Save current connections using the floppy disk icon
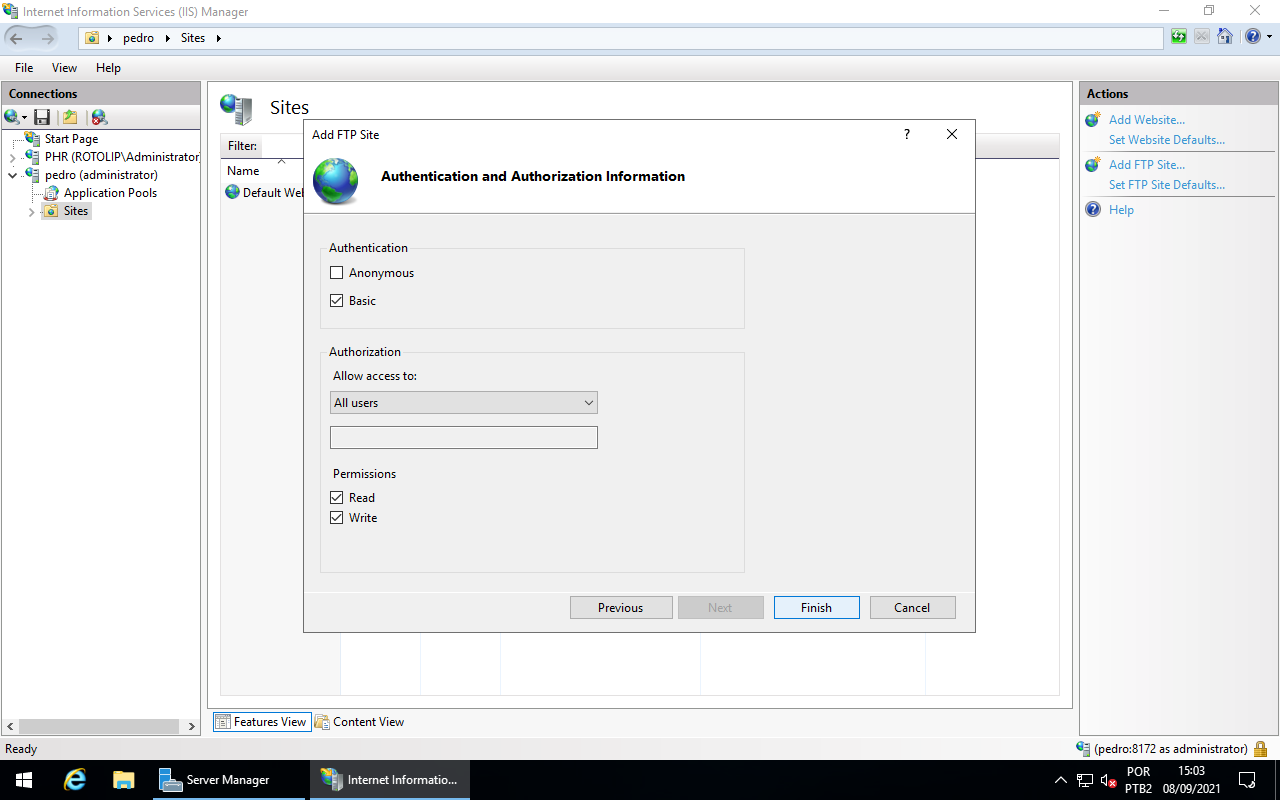The height and width of the screenshot is (800, 1280). [x=42, y=117]
